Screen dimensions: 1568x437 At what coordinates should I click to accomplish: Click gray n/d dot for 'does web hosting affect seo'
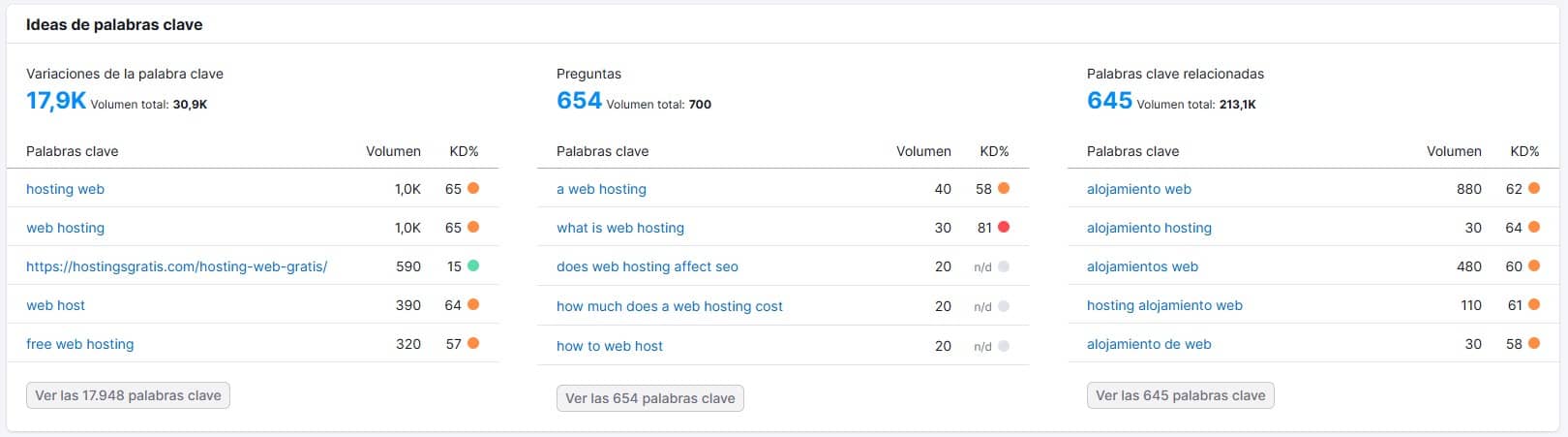click(x=1004, y=266)
